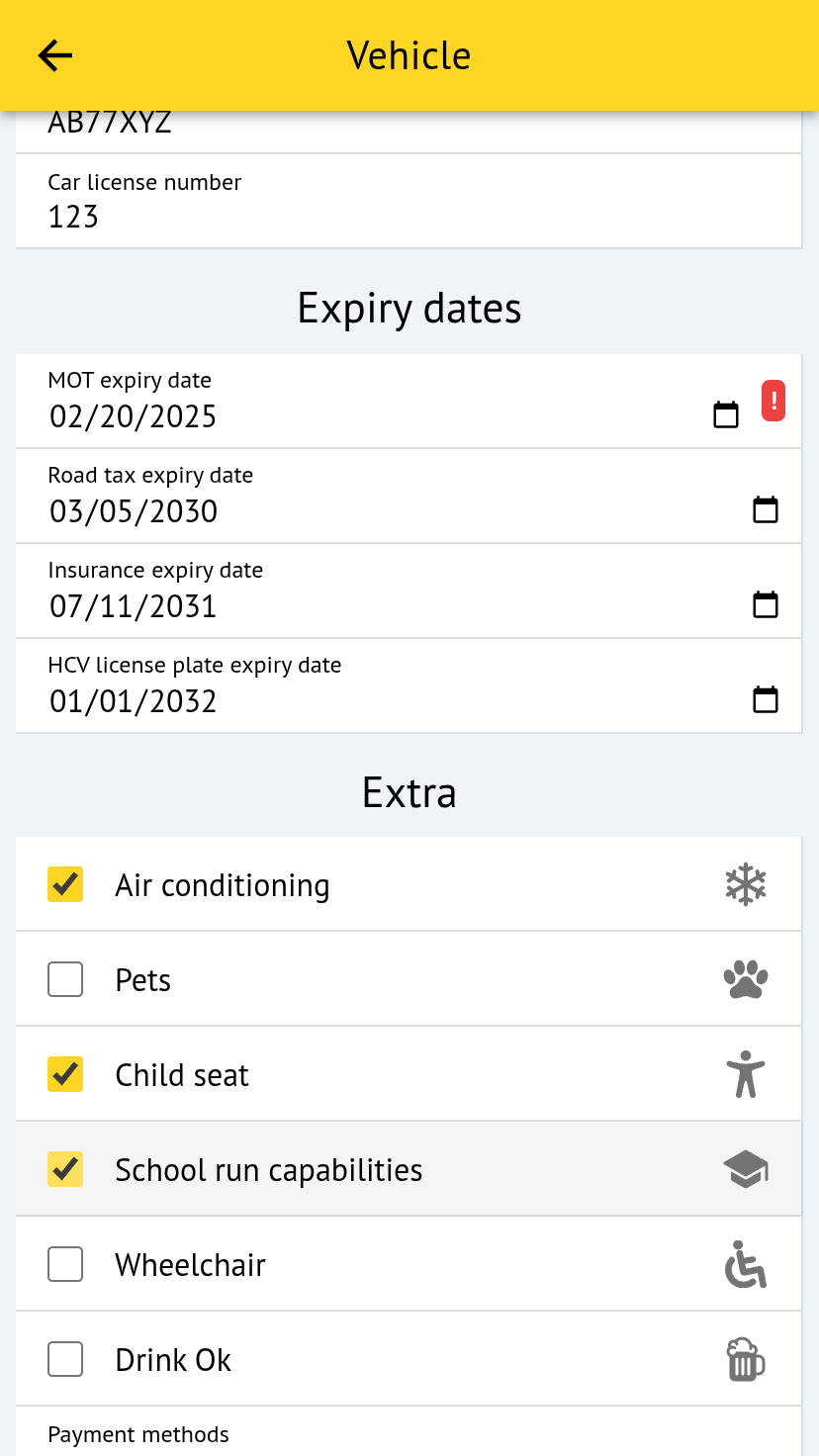This screenshot has width=819, height=1456.
Task: Uncheck the Air conditioning checkbox
Action: coord(65,884)
